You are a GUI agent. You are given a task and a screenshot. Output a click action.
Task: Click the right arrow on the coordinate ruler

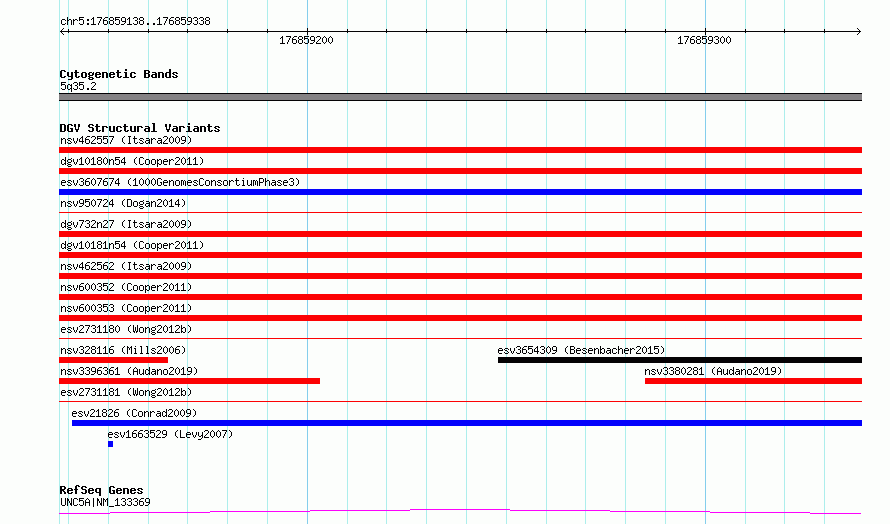[858, 31]
